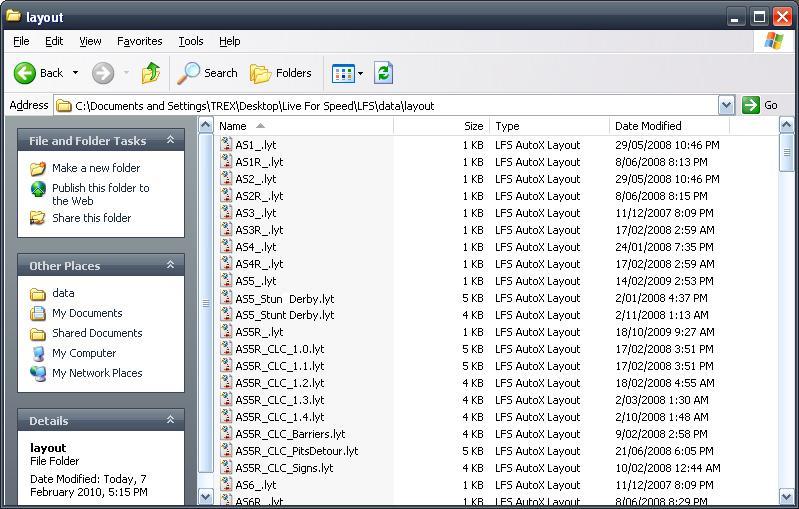
Task: Open the Views dropdown icon
Action: (x=348, y=73)
